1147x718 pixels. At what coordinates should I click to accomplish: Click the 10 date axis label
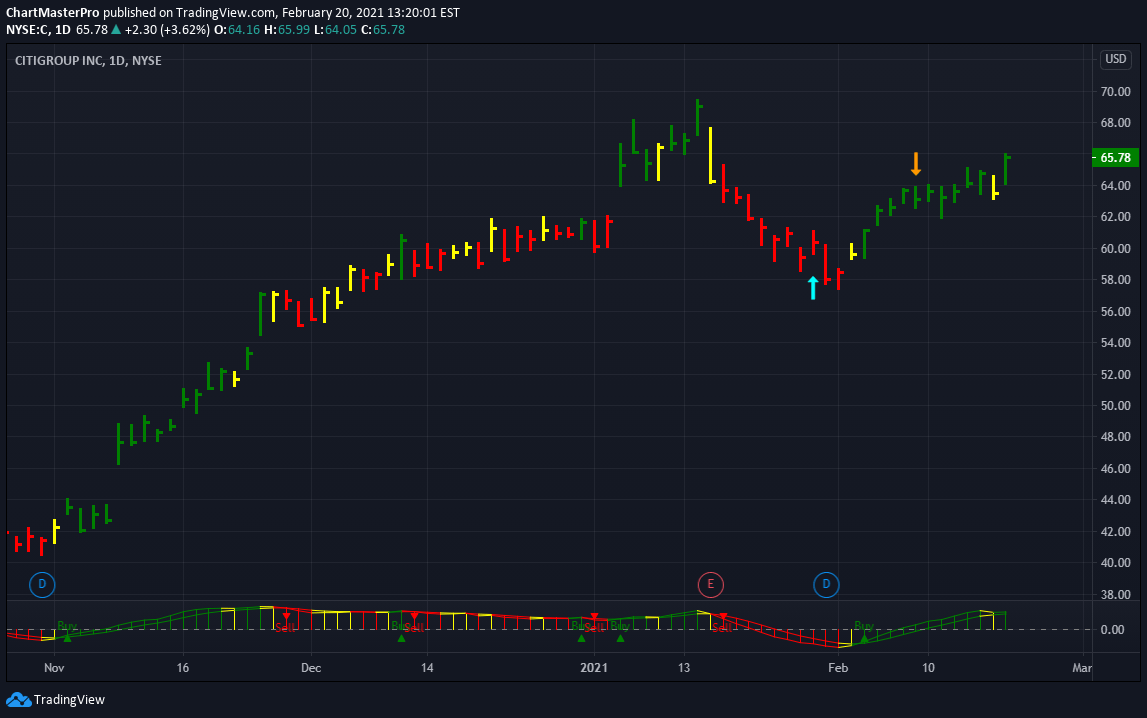(x=928, y=668)
